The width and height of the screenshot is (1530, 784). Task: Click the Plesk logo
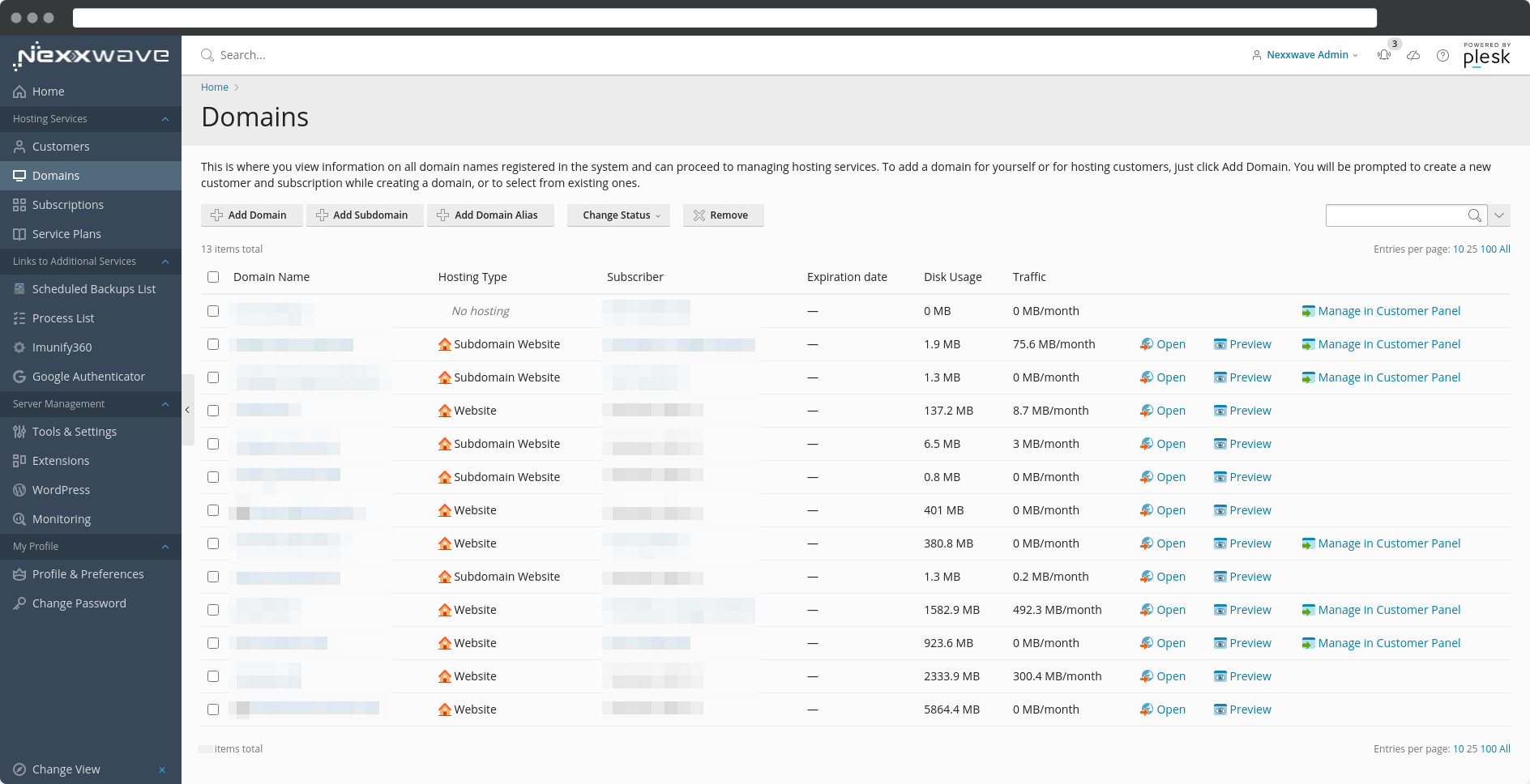pyautogui.click(x=1487, y=55)
